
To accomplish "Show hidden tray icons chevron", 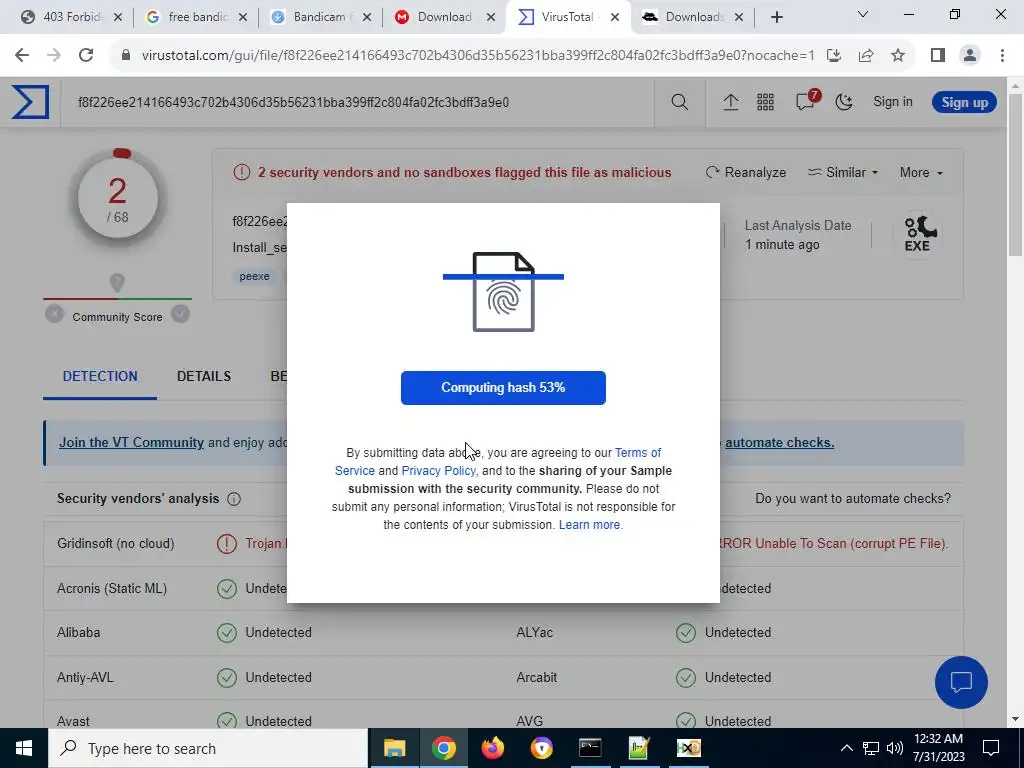I will point(846,748).
